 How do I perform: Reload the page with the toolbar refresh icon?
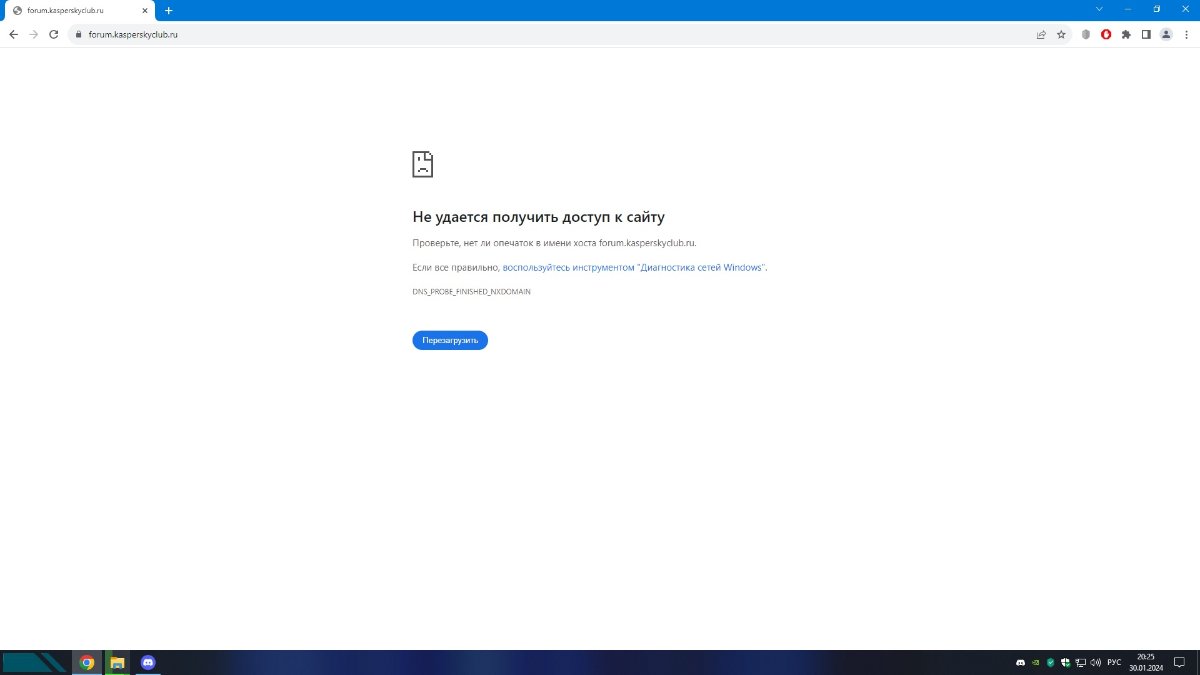point(53,34)
